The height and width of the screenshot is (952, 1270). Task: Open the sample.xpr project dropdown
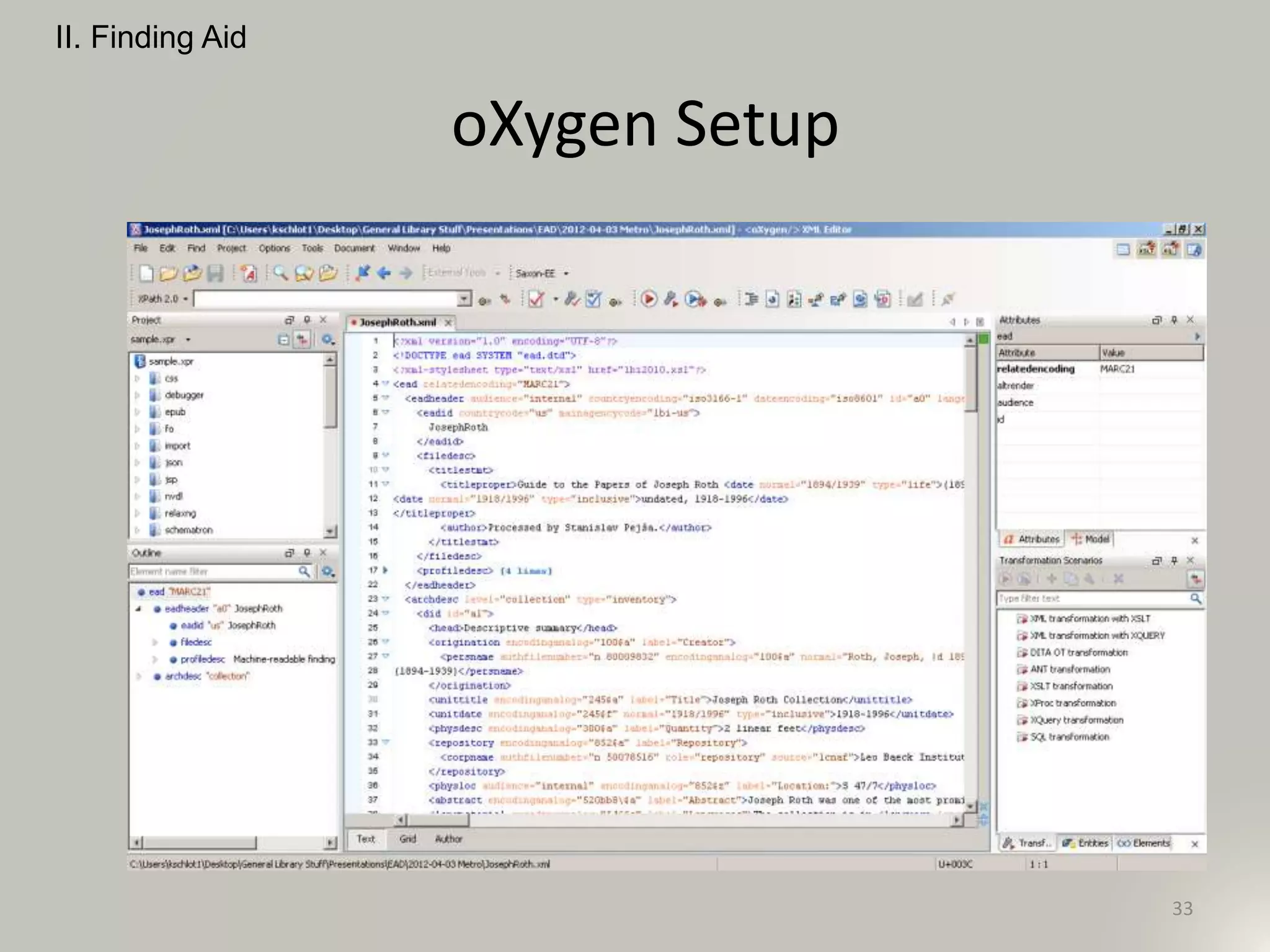coord(188,340)
